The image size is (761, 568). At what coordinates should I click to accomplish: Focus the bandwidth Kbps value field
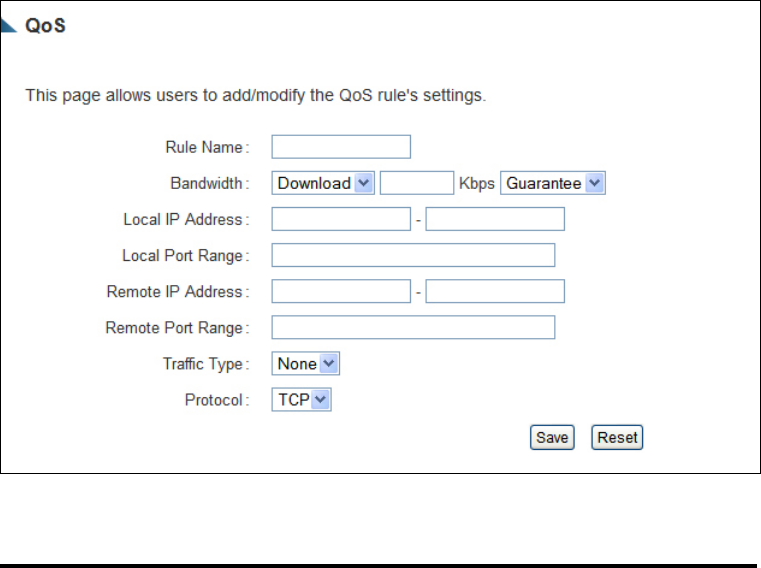pos(416,183)
